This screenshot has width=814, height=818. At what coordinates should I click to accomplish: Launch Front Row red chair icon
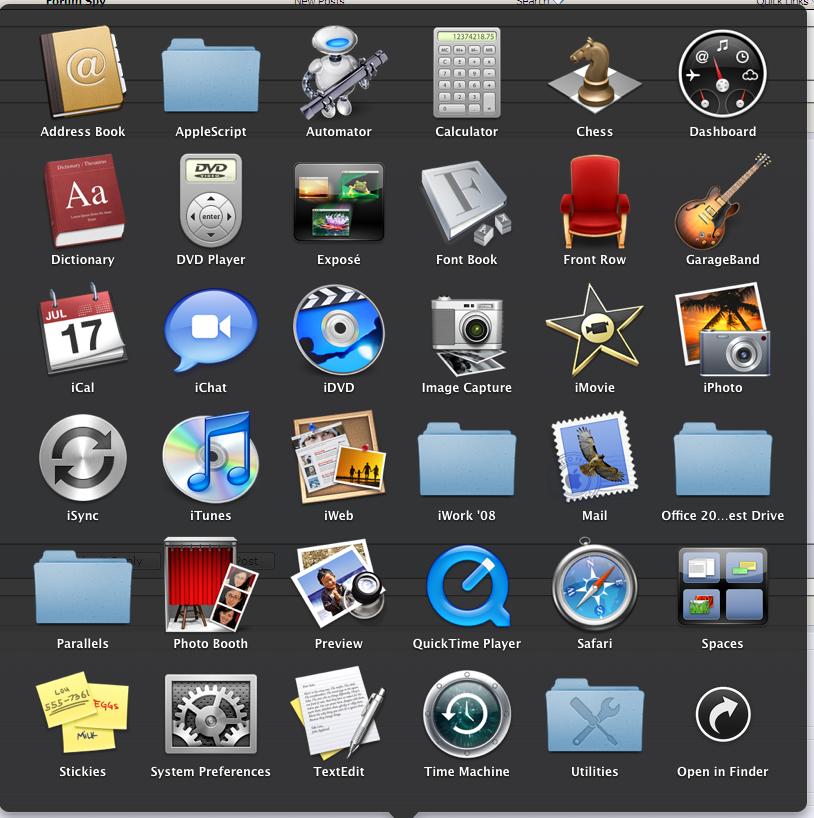(x=594, y=201)
